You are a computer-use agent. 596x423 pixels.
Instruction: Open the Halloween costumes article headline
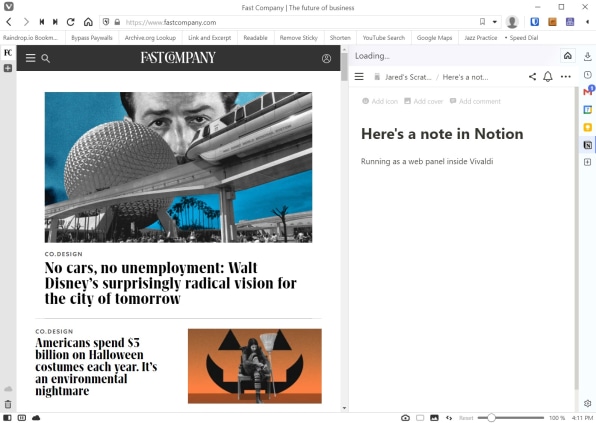[96, 366]
